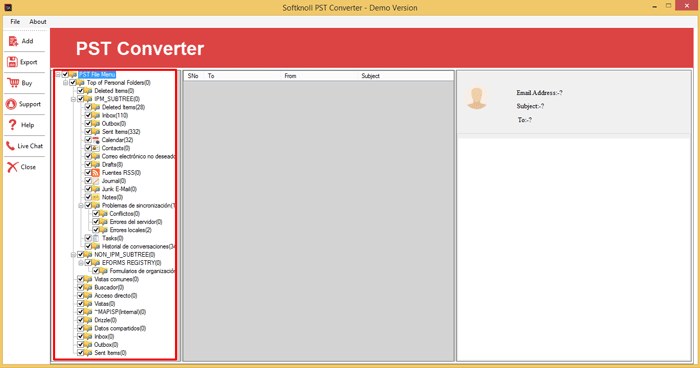
Task: Click the Calendar(32) folder icon
Action: click(x=96, y=140)
